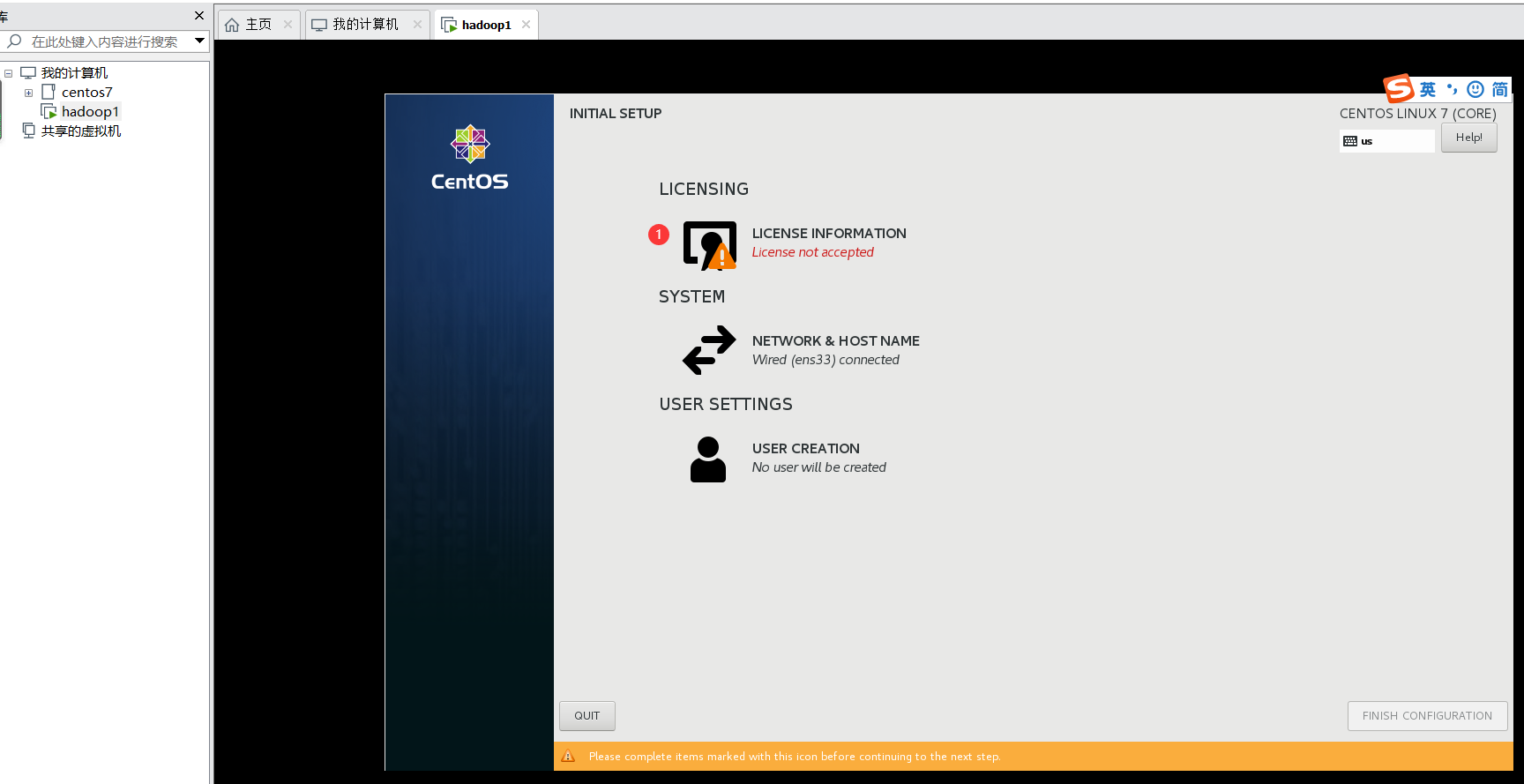Click the Sogou S input method icon
The height and width of the screenshot is (784, 1524).
[x=1399, y=88]
